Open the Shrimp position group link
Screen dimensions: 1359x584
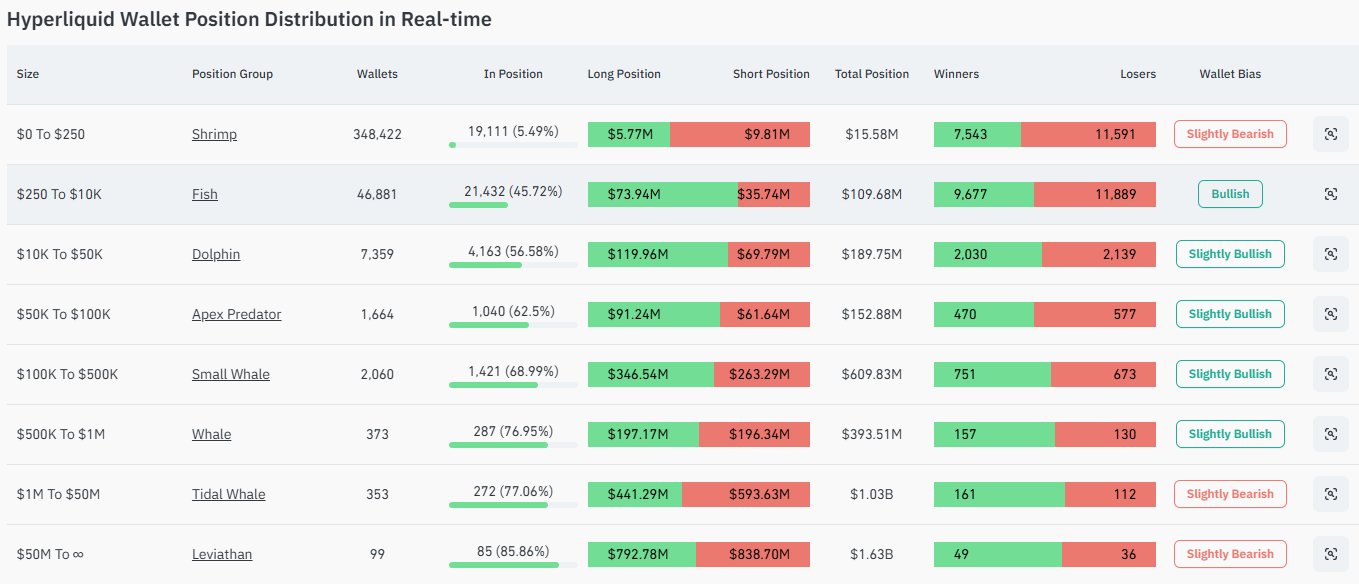click(x=214, y=134)
